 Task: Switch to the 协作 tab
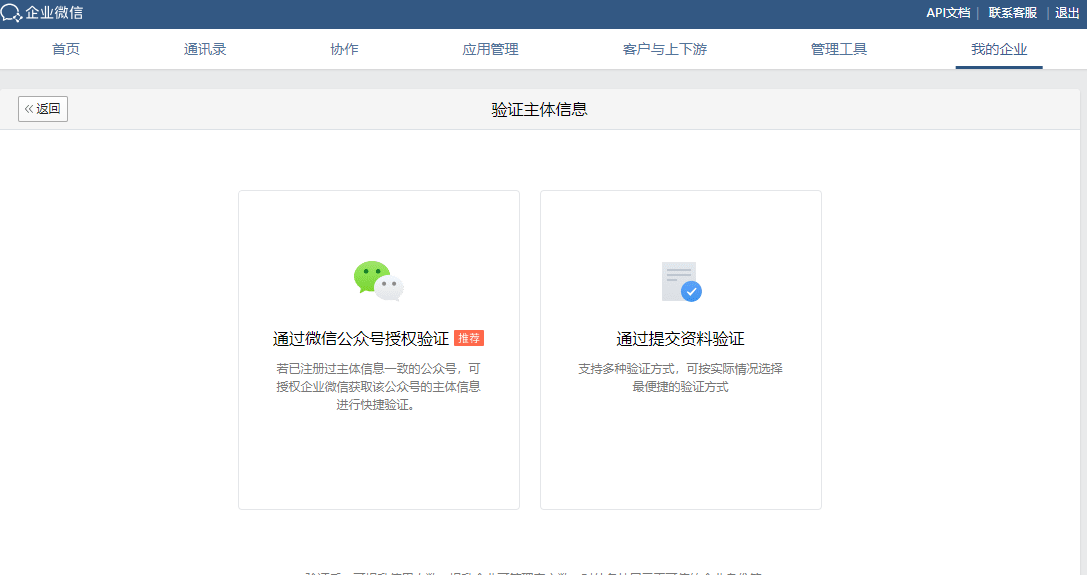pos(345,49)
